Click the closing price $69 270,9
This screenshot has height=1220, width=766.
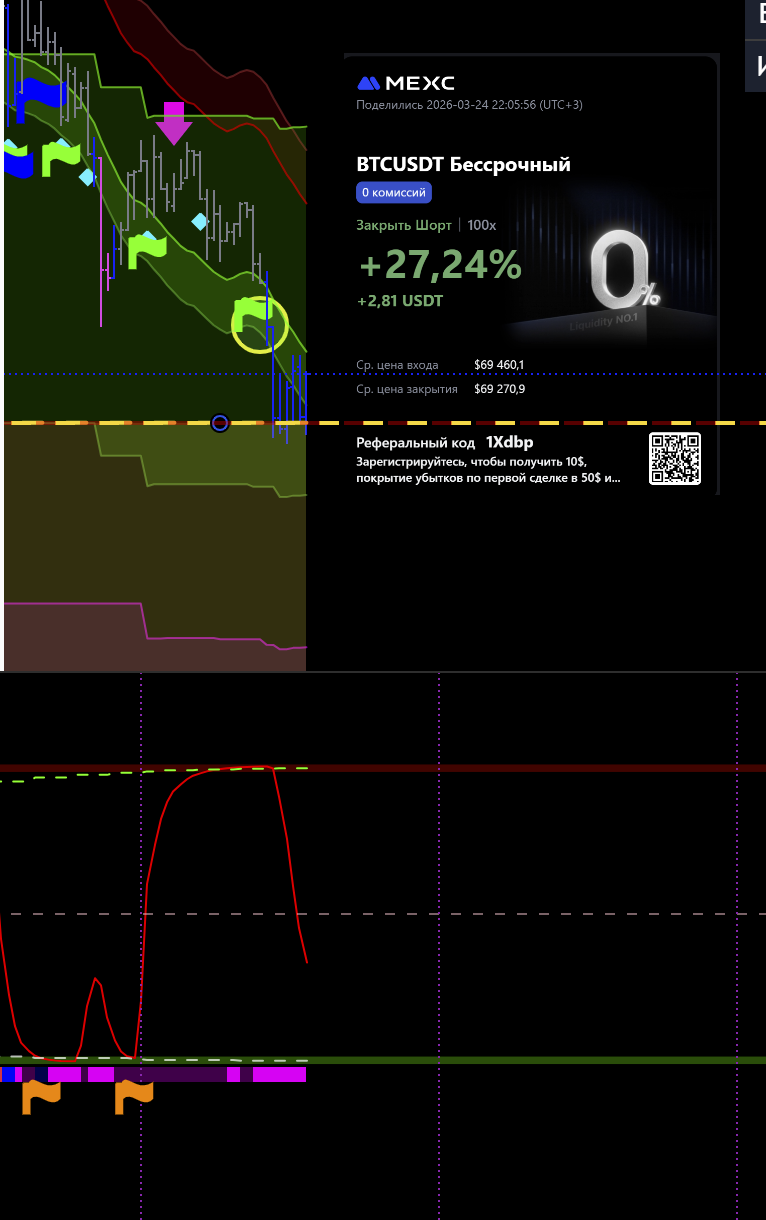coord(499,389)
